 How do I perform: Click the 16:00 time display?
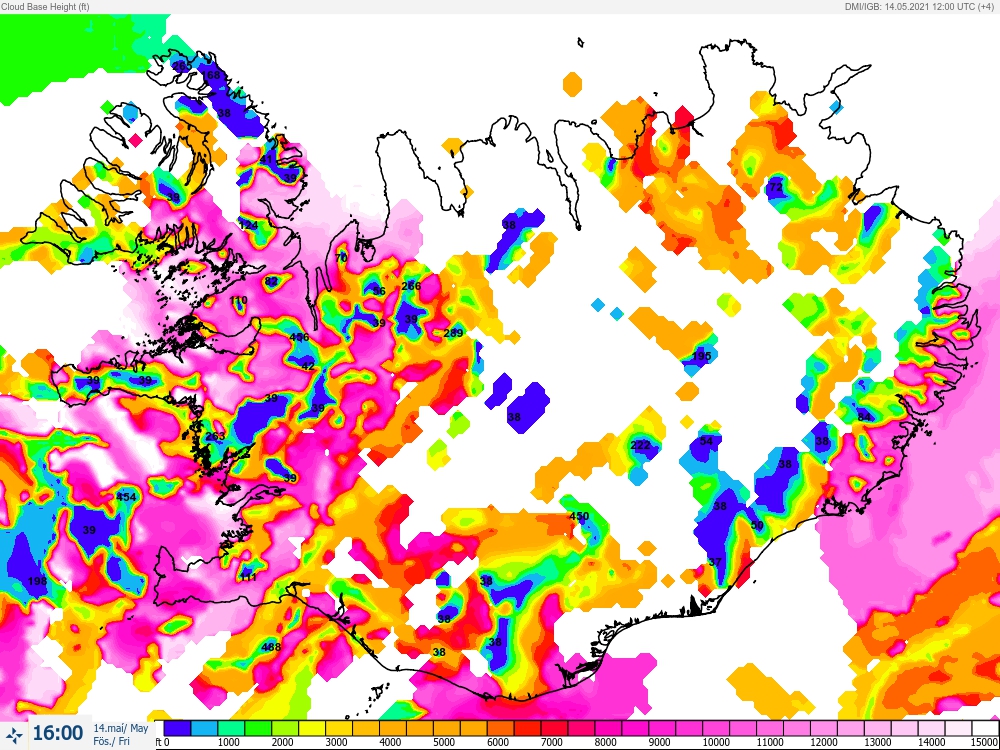(x=57, y=733)
